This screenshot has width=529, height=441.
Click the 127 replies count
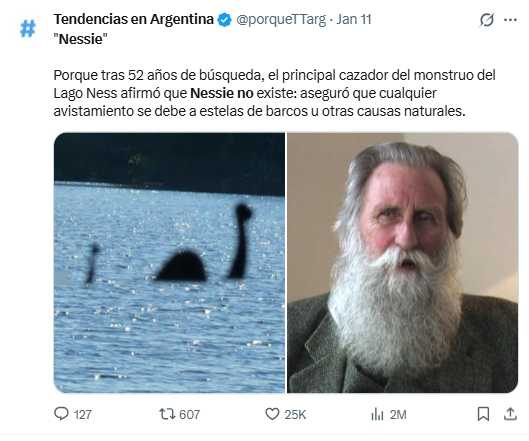(x=82, y=414)
